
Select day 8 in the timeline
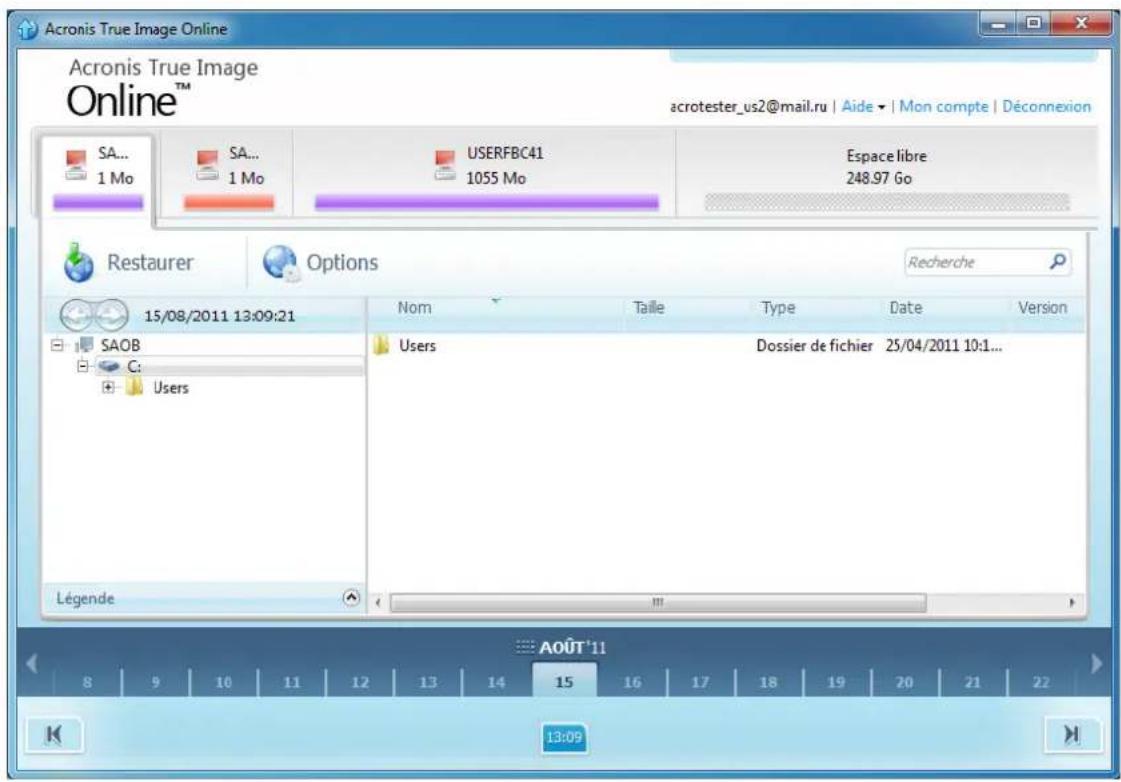point(87,682)
